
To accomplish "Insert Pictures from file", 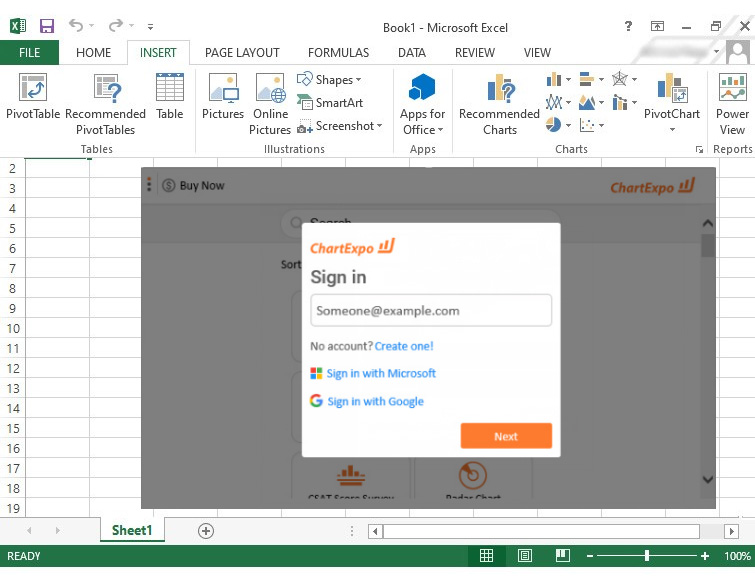I will [223, 96].
